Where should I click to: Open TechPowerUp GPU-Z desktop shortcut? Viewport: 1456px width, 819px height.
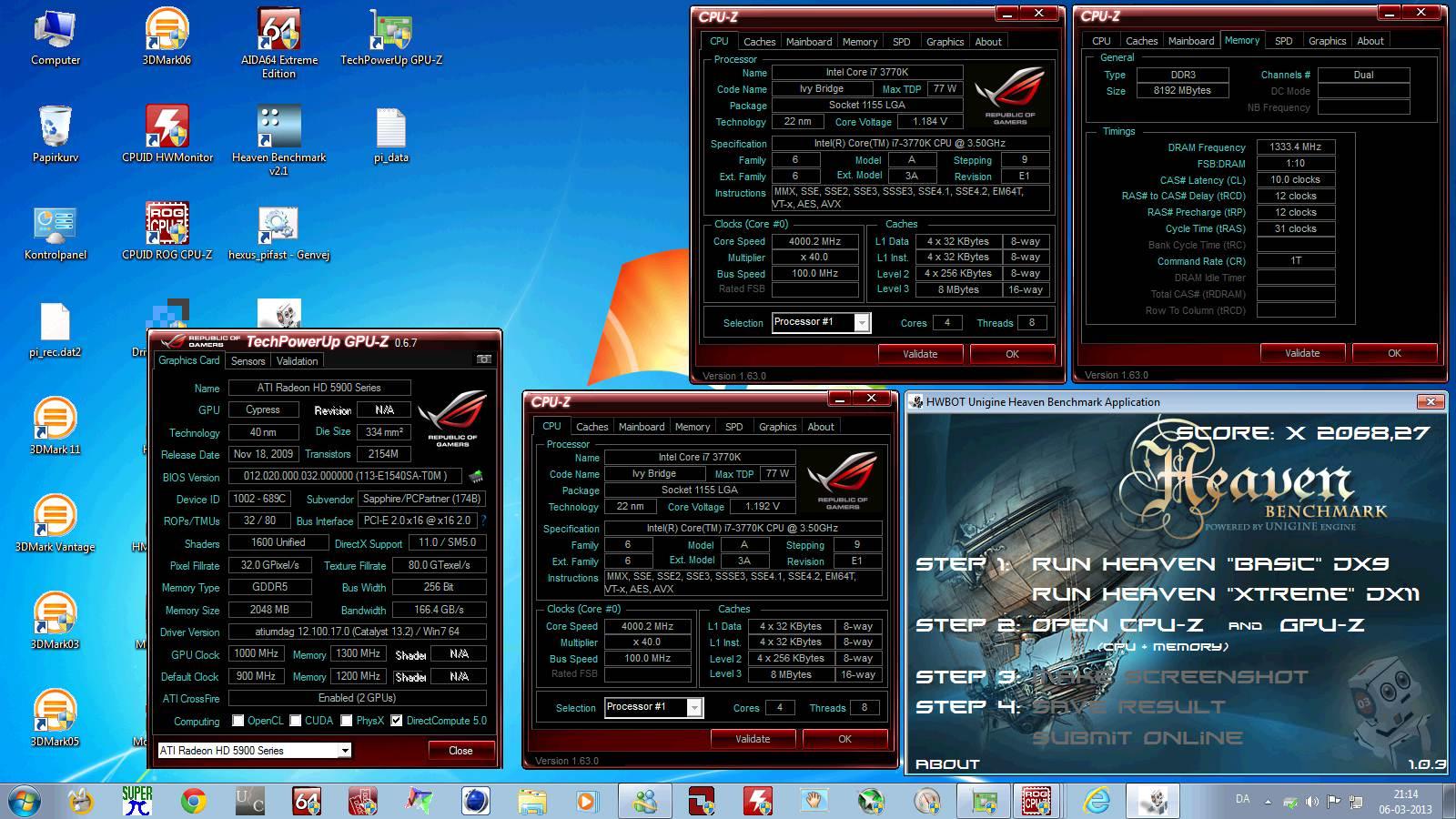pyautogui.click(x=391, y=38)
